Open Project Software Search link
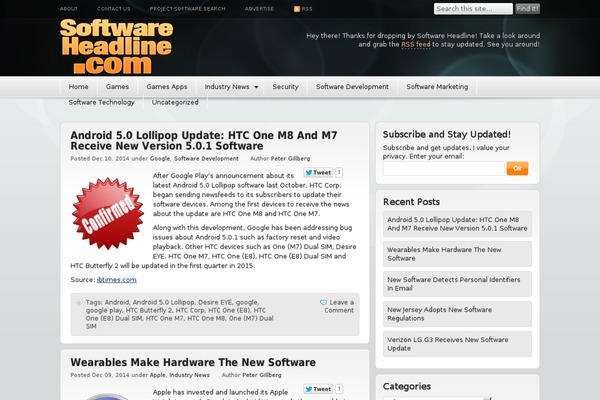Viewport: 600px width, 400px height. pos(188,9)
